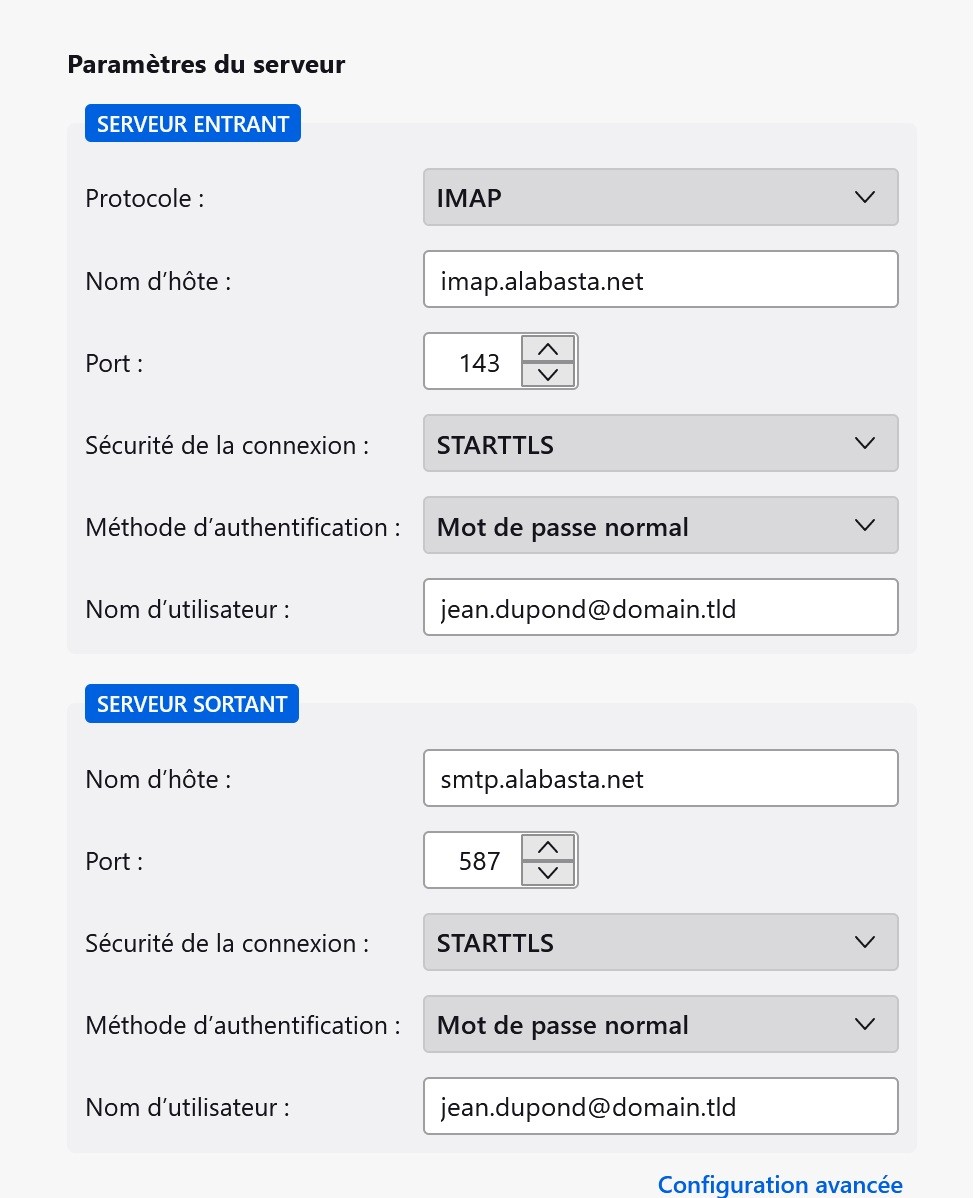Open the Protocole dropdown showing IMAP

click(x=660, y=197)
